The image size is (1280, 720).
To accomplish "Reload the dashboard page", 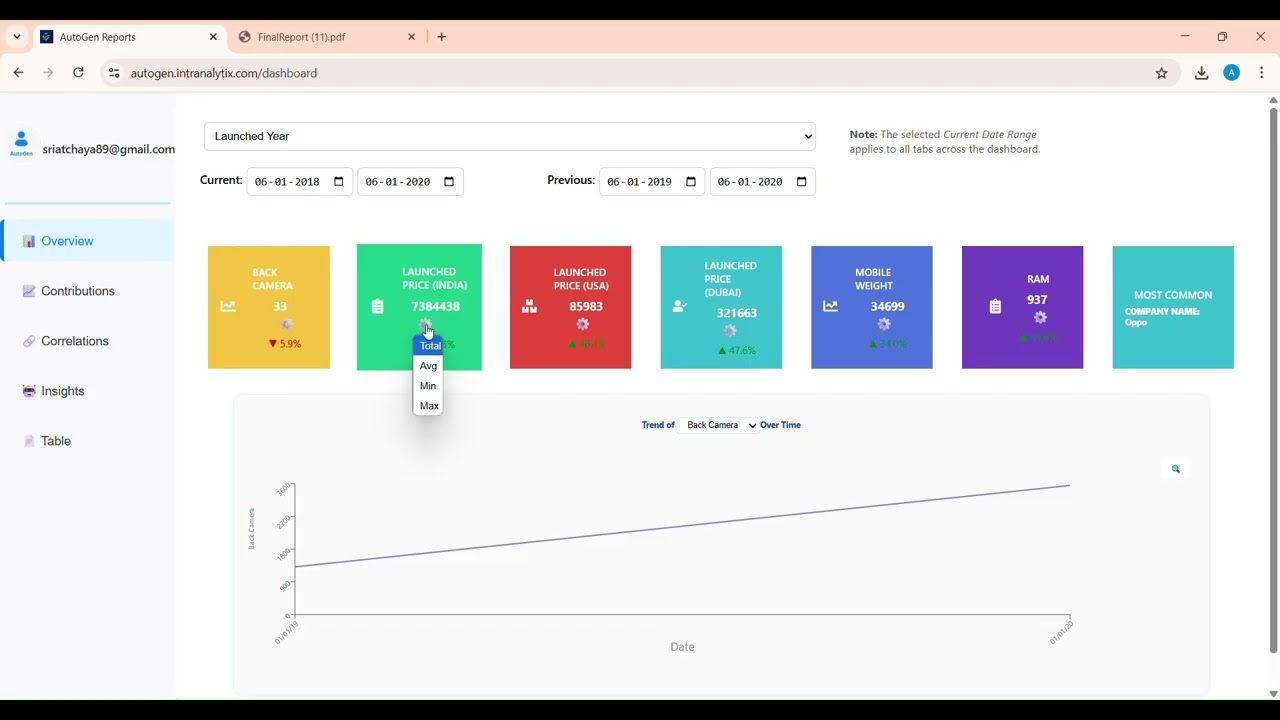I will [78, 73].
